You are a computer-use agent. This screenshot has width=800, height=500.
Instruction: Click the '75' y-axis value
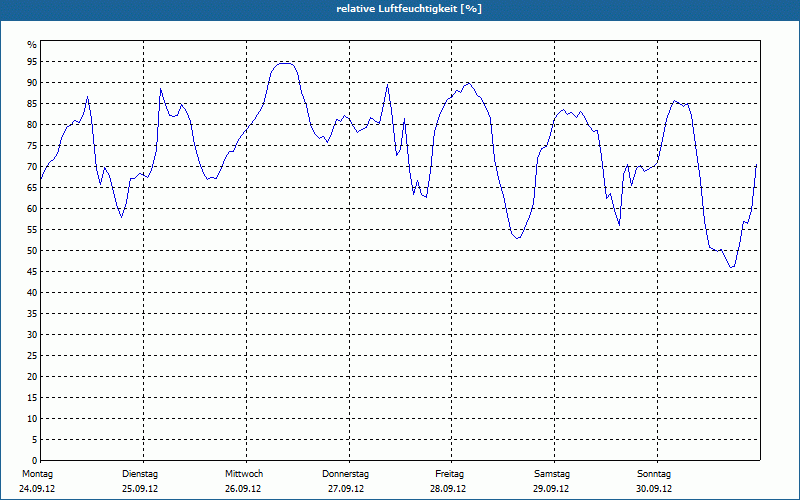[x=32, y=146]
